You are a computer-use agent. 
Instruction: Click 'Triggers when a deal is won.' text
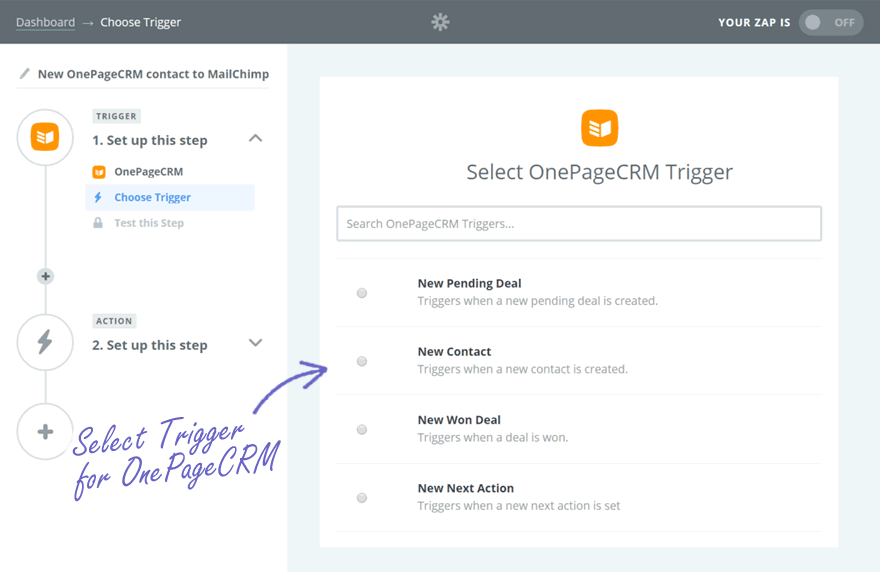(493, 437)
